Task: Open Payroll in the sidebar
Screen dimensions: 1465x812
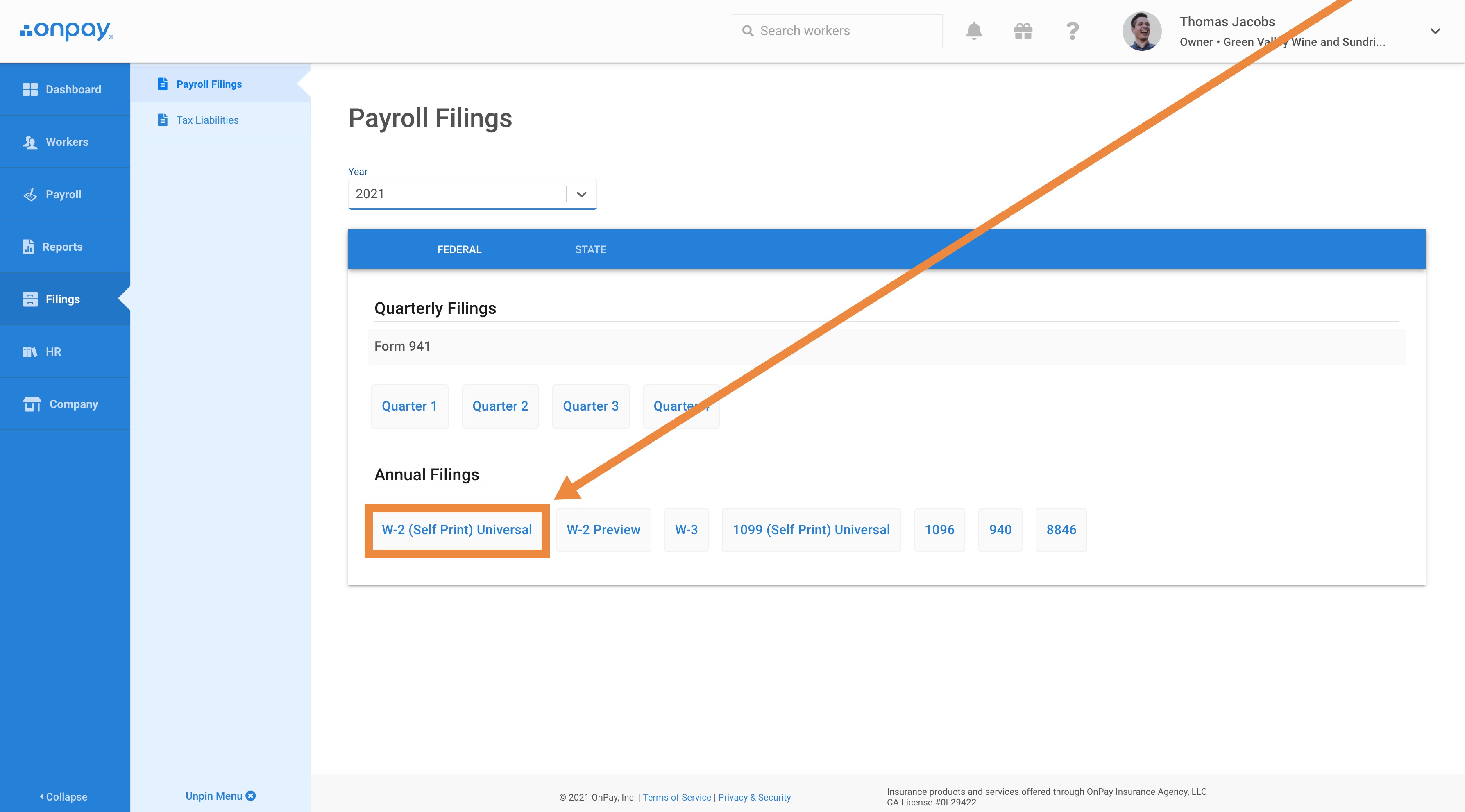Action: [x=65, y=194]
